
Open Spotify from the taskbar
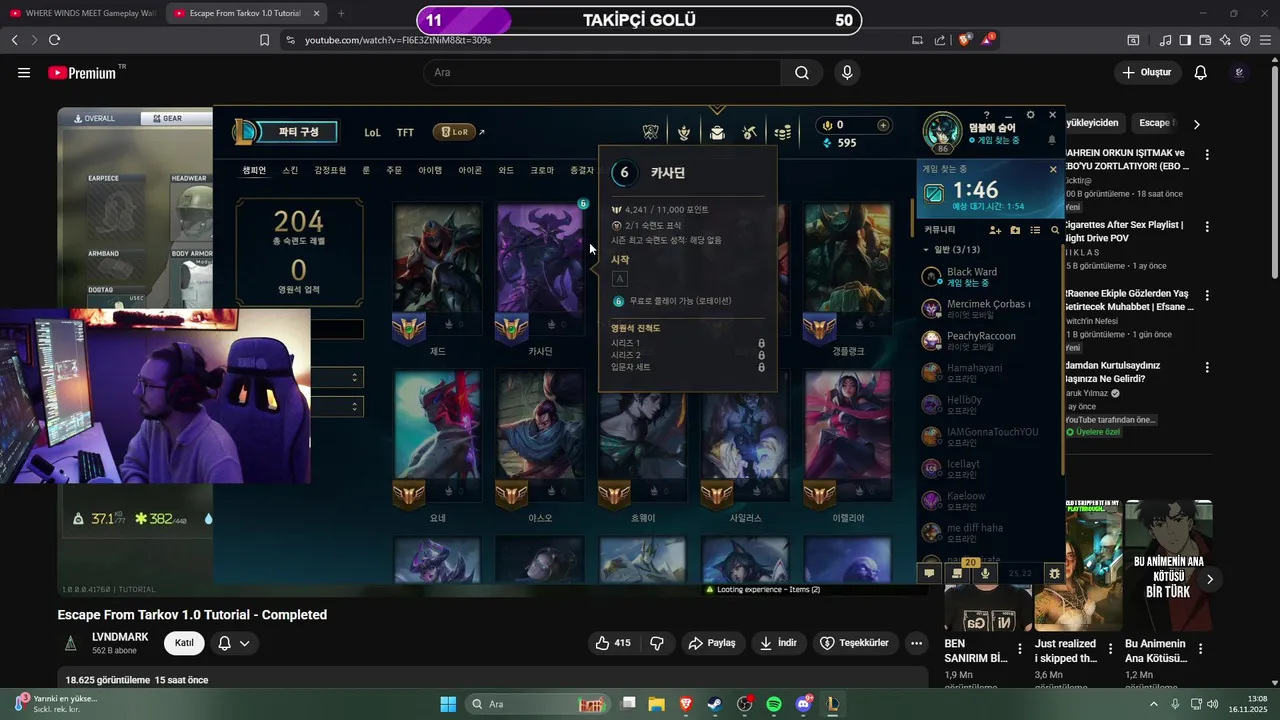(774, 704)
